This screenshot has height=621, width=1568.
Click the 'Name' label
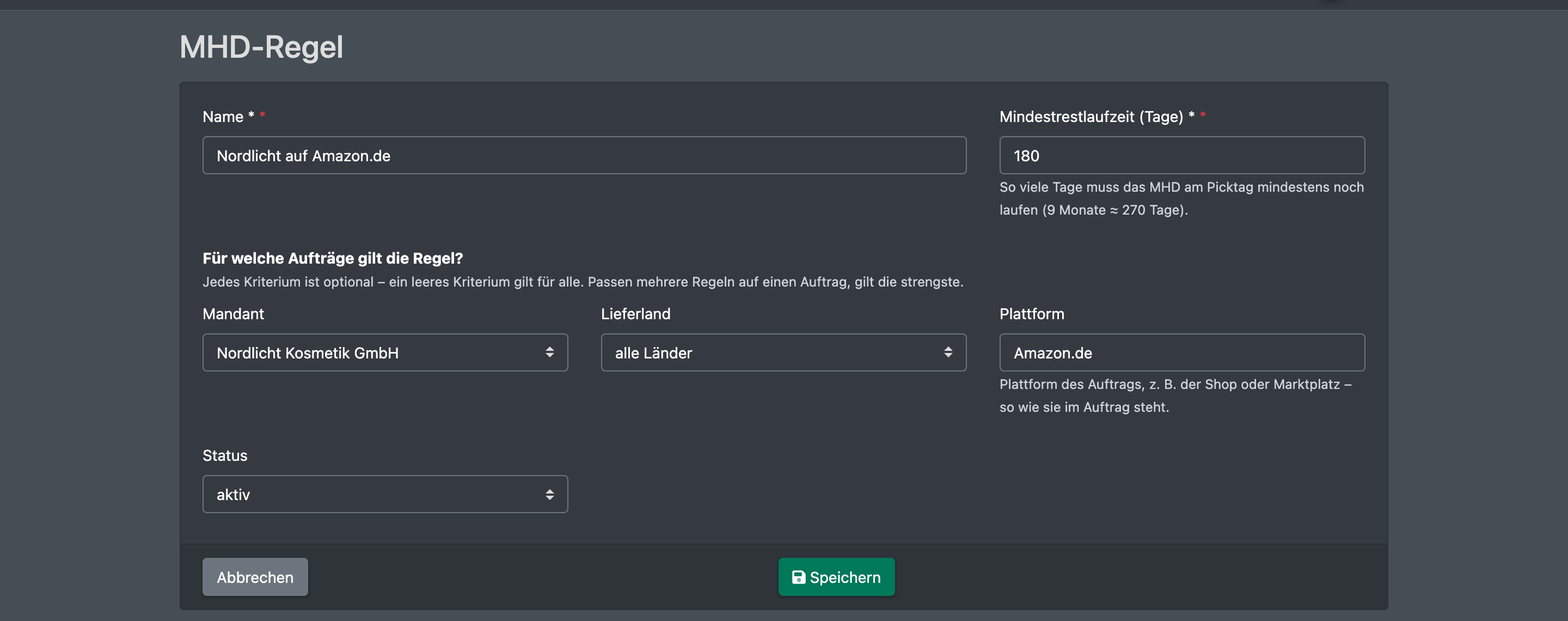223,116
